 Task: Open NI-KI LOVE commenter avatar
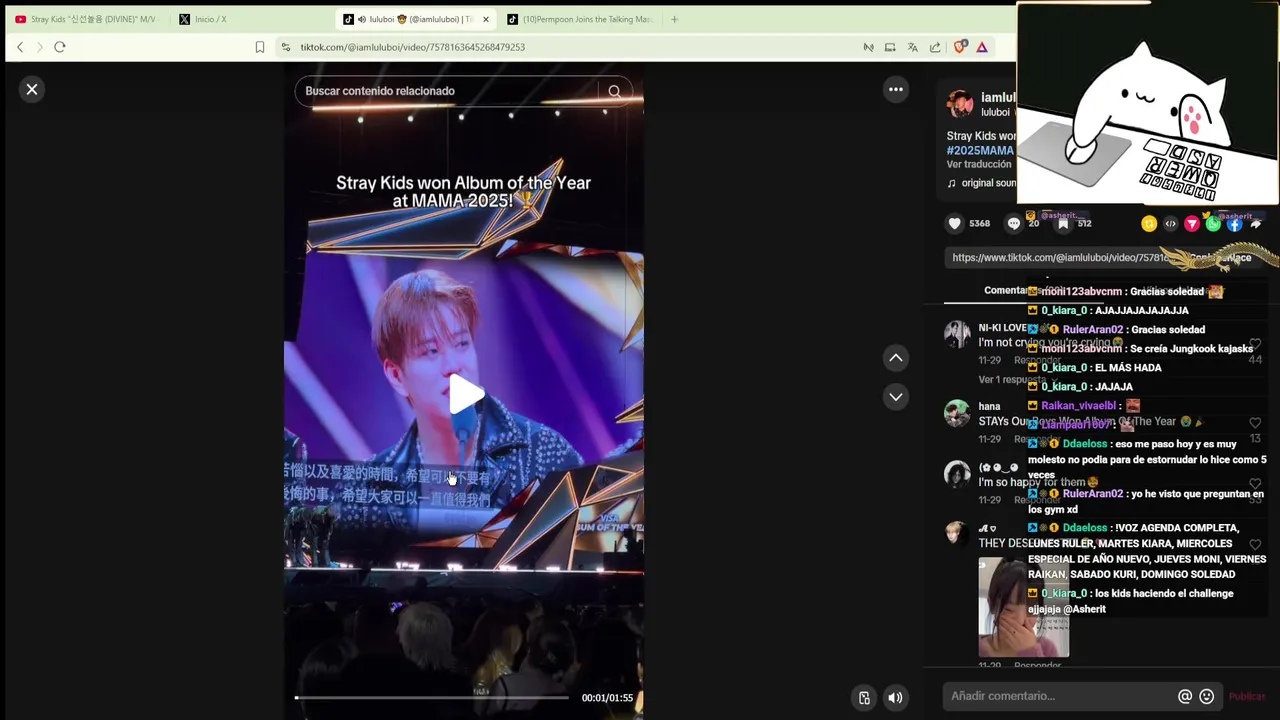pos(958,335)
